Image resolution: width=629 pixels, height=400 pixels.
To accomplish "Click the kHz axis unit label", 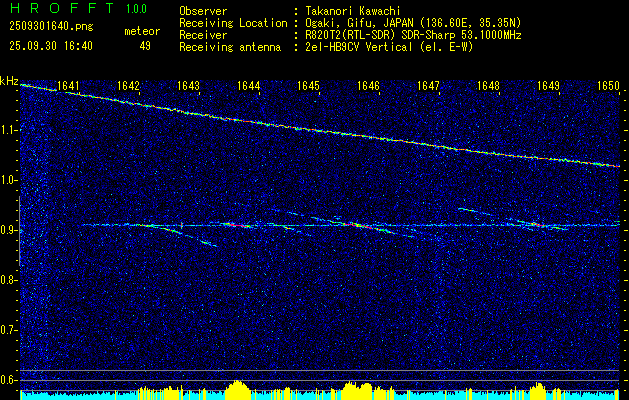I will (9, 81).
